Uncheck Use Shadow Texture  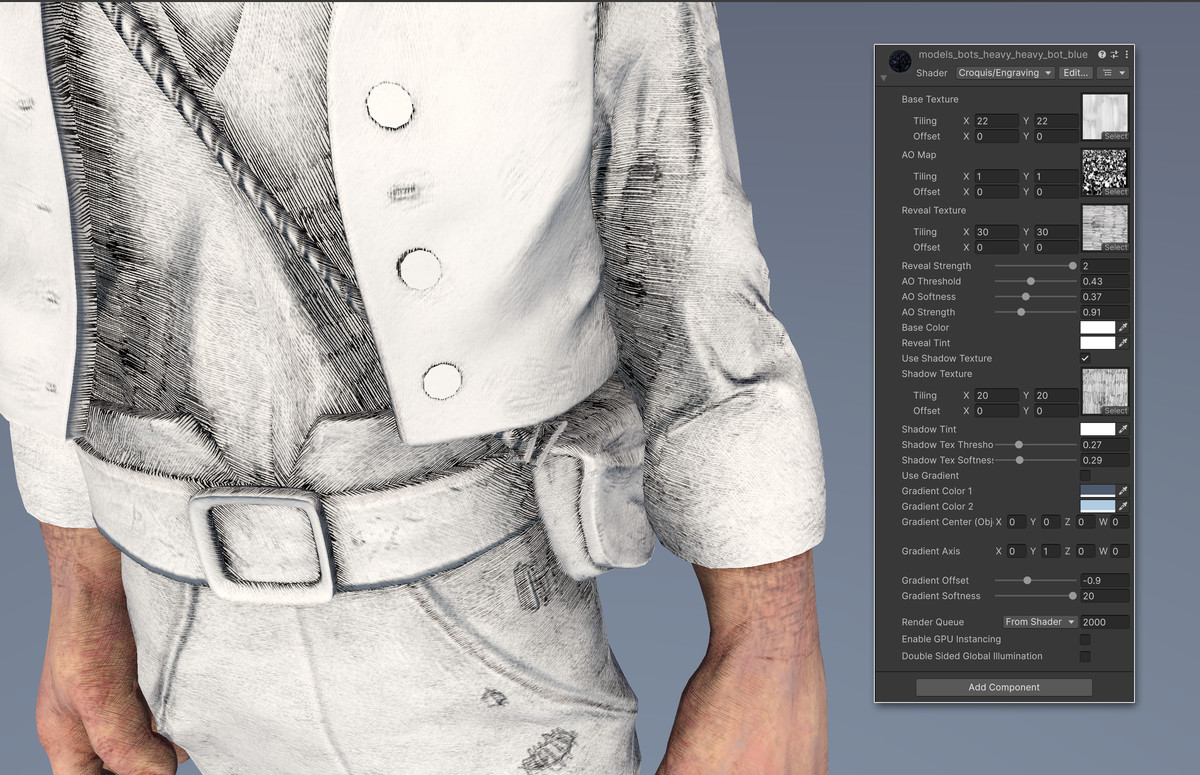click(1084, 358)
